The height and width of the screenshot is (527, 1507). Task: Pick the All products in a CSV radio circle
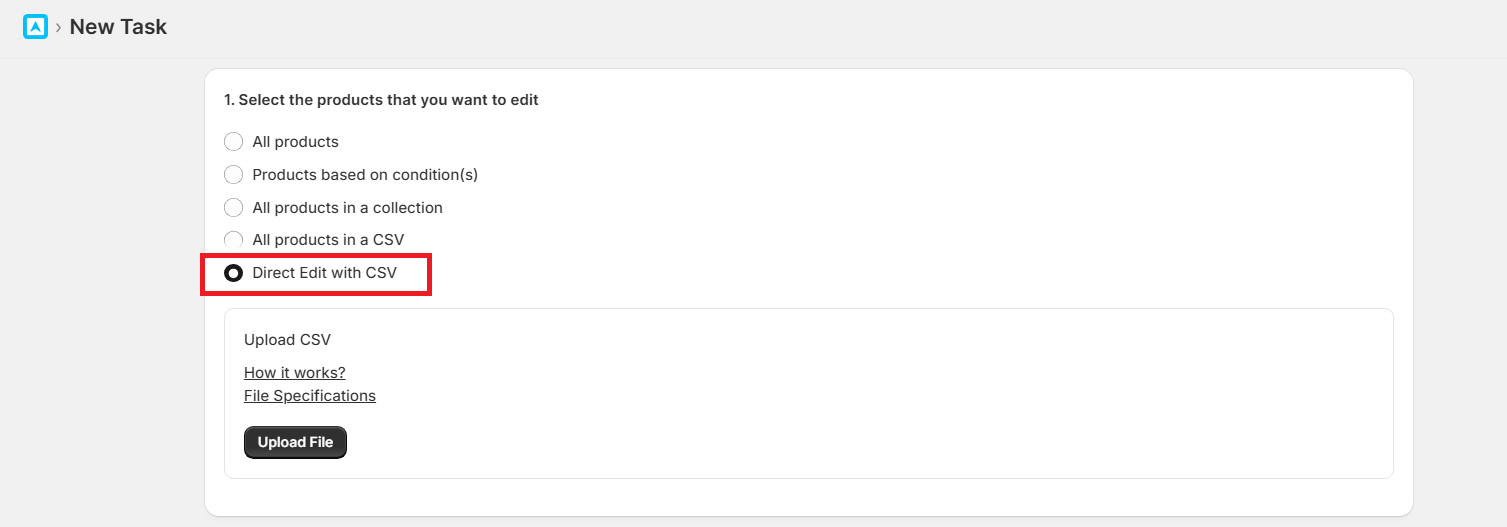coord(233,240)
